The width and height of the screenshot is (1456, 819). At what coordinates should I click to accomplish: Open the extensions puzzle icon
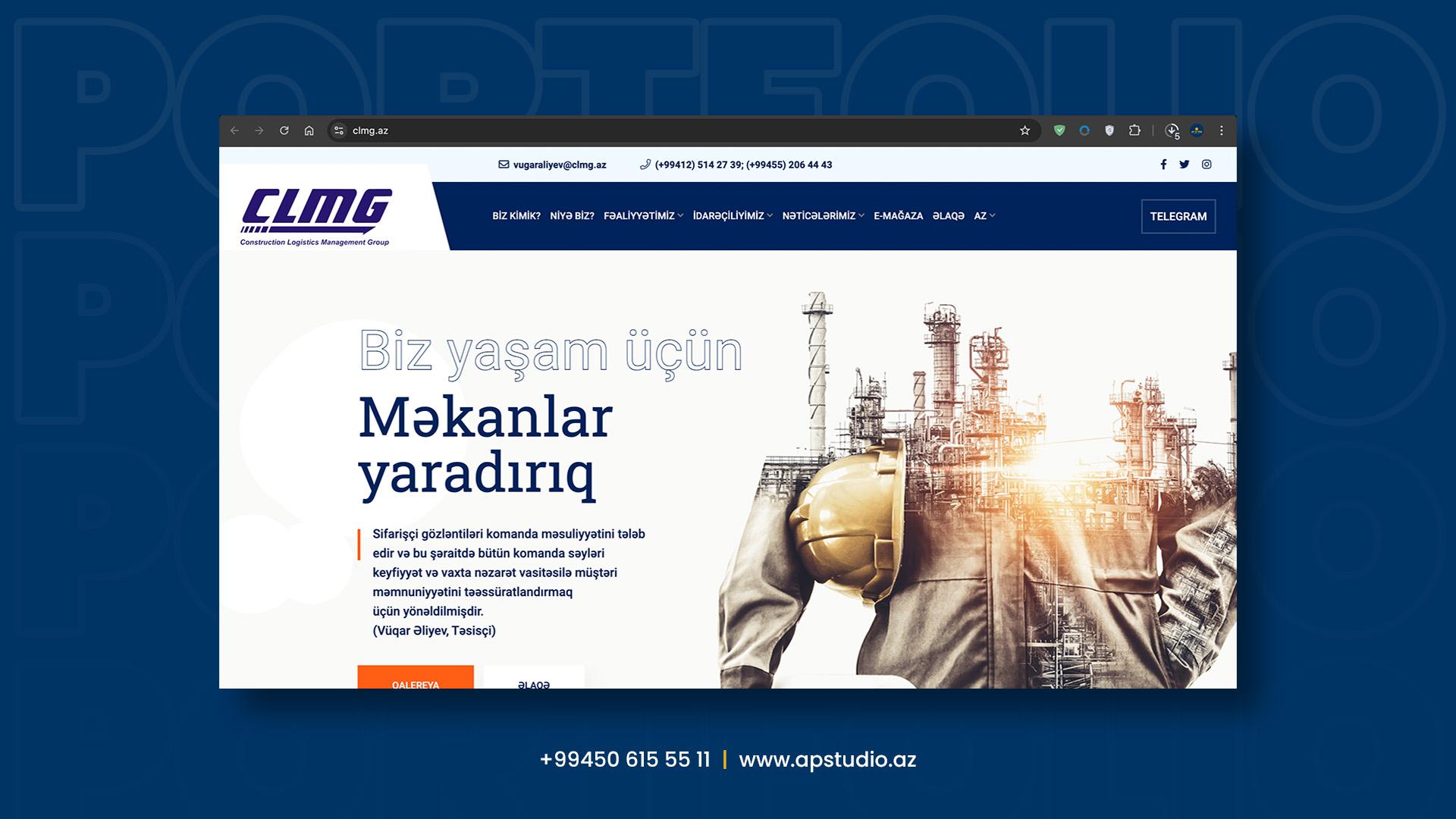[x=1134, y=130]
